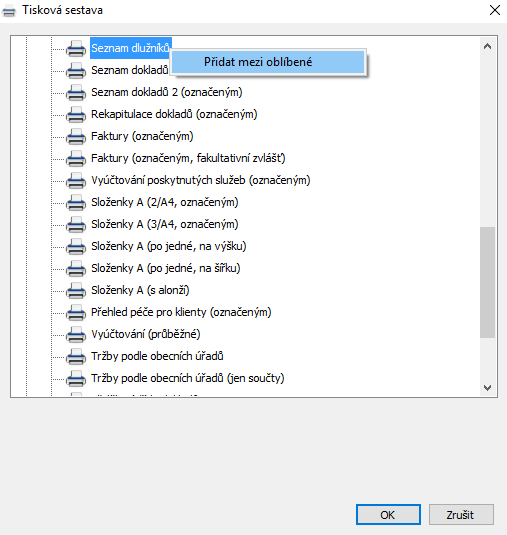Click printer icon for Rekapitulace dokladů (označeným)

coord(76,114)
